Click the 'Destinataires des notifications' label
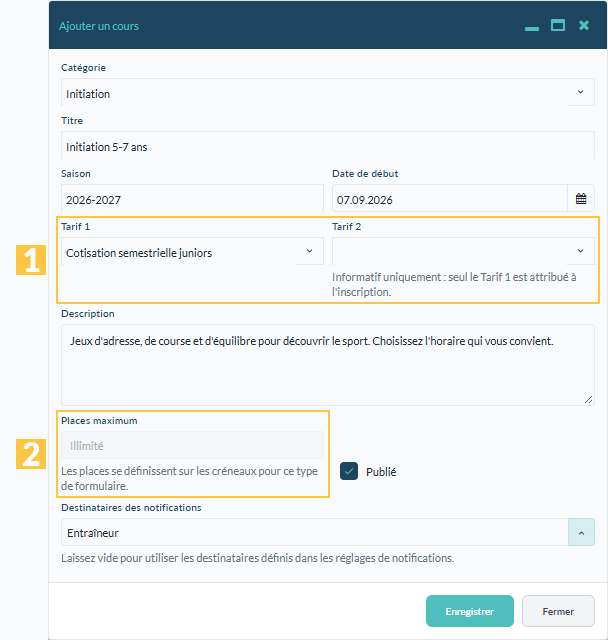The width and height of the screenshot is (608, 640). tap(131, 507)
